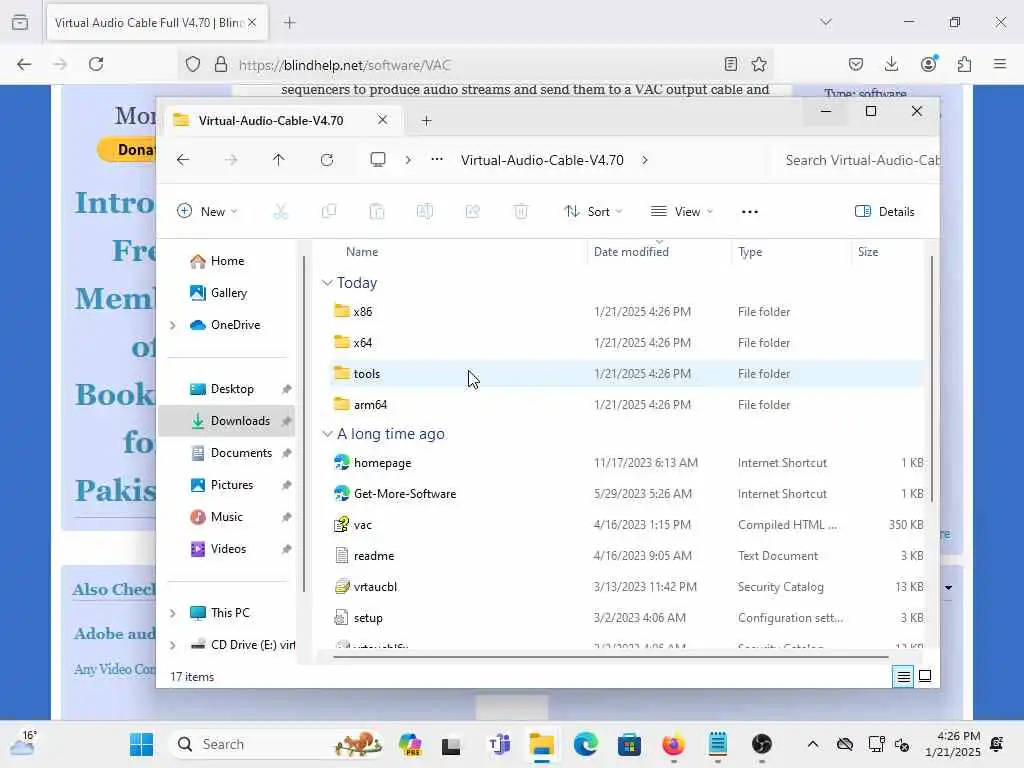Open Save to Pocket icon in Firefox

(x=856, y=64)
